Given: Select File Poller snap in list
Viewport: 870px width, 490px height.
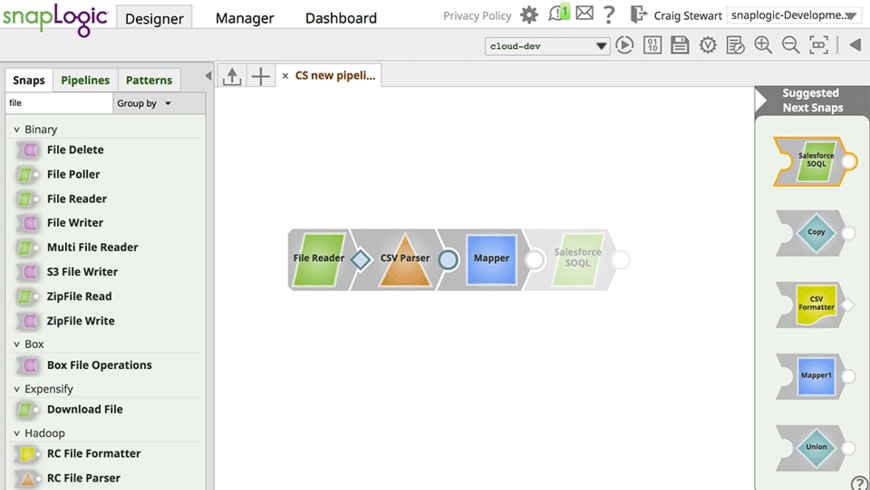Looking at the screenshot, I should pyautogui.click(x=73, y=174).
